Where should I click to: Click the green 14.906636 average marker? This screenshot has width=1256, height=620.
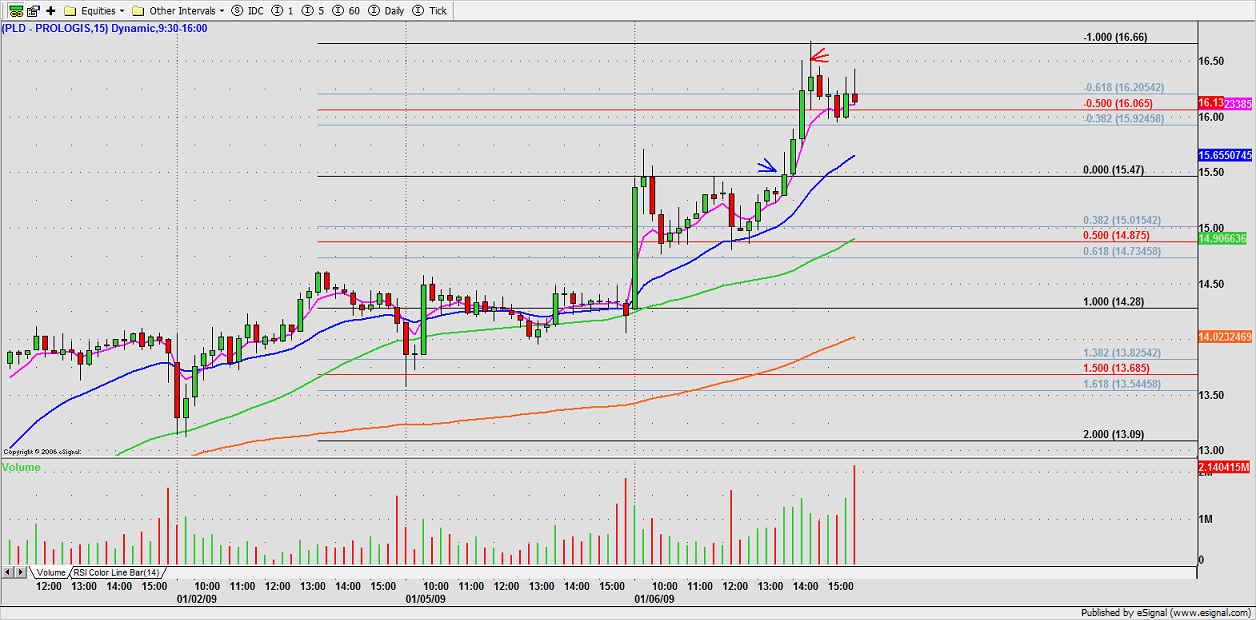[1224, 239]
